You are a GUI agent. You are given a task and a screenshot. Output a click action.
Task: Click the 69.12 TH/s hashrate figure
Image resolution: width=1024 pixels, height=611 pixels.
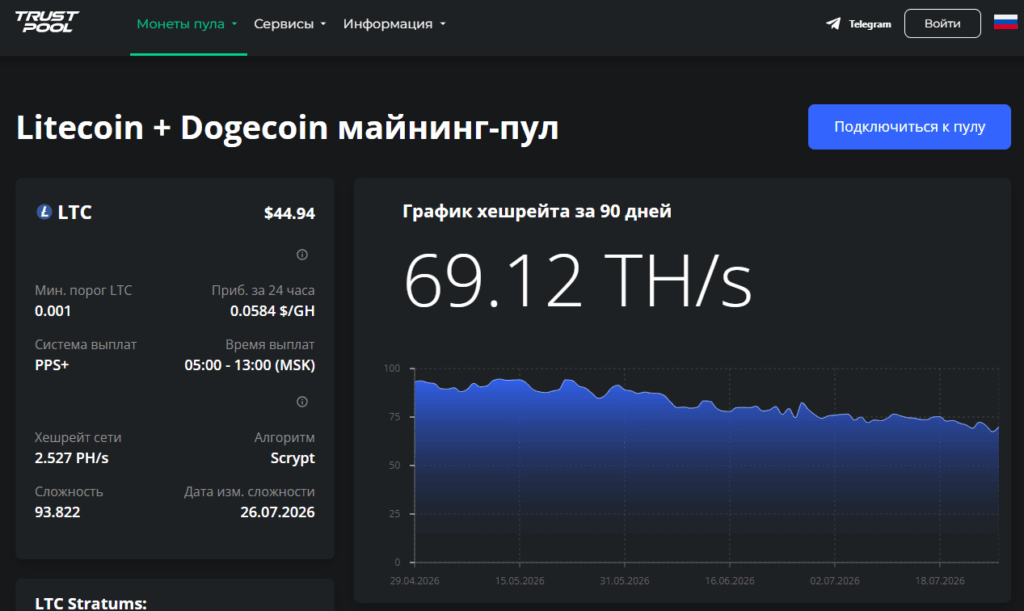pyautogui.click(x=578, y=281)
